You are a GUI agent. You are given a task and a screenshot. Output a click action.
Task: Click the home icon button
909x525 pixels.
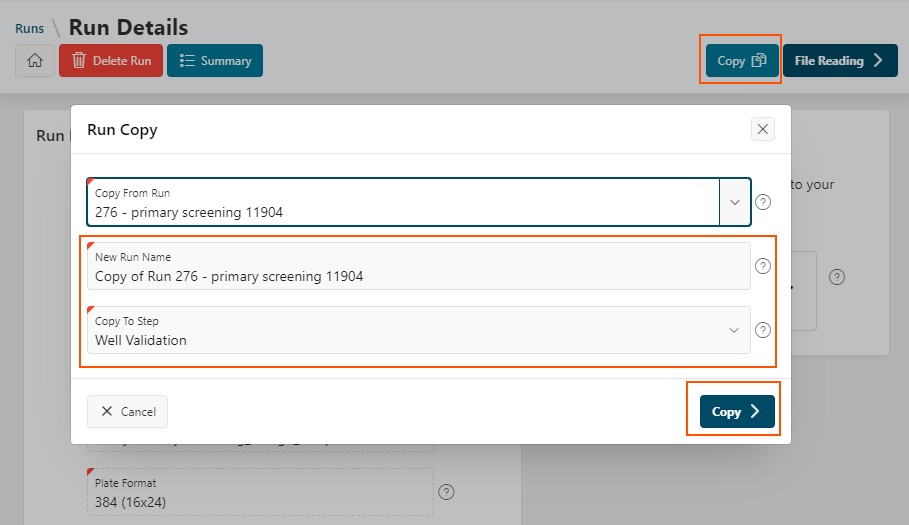tap(35, 60)
